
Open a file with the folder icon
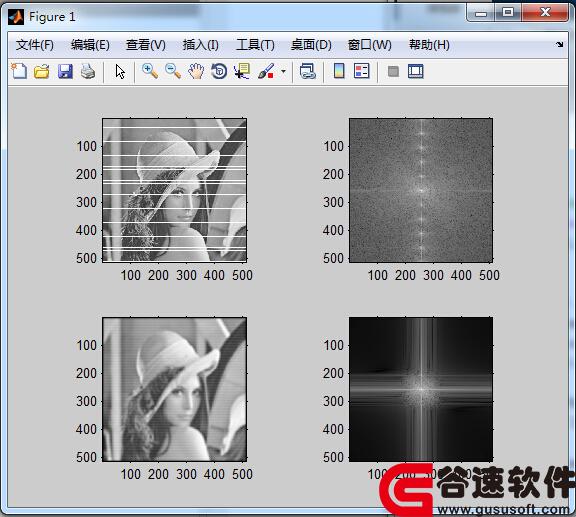tap(42, 71)
